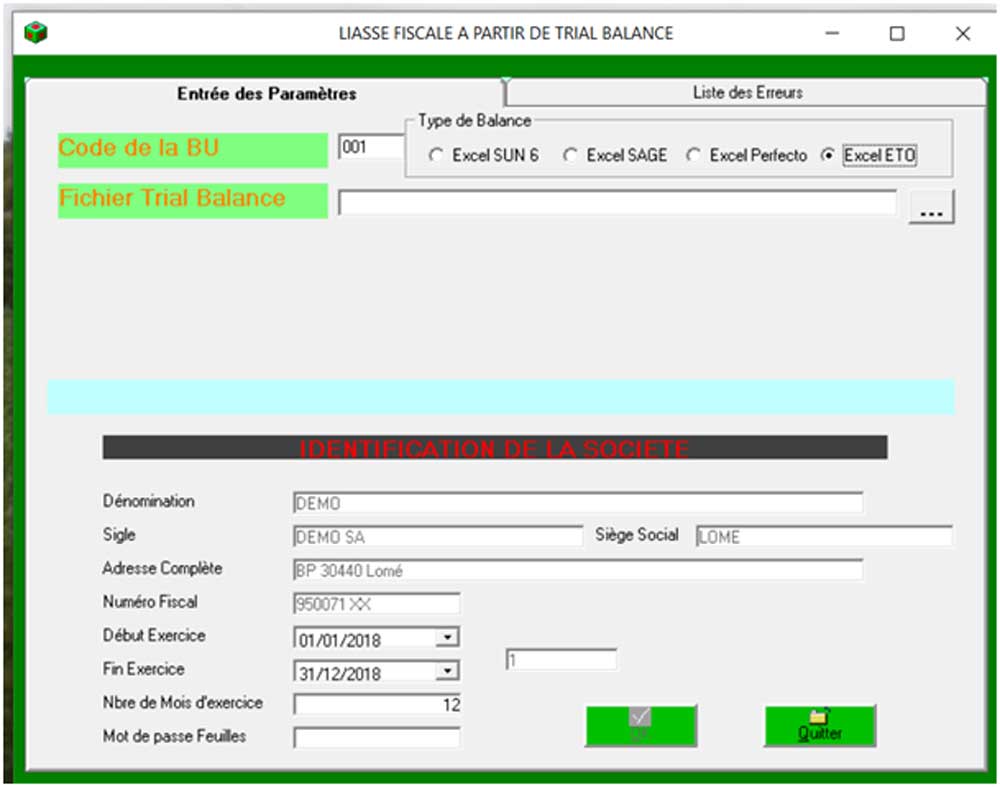
Task: Click the Dénomination text field
Action: click(577, 503)
